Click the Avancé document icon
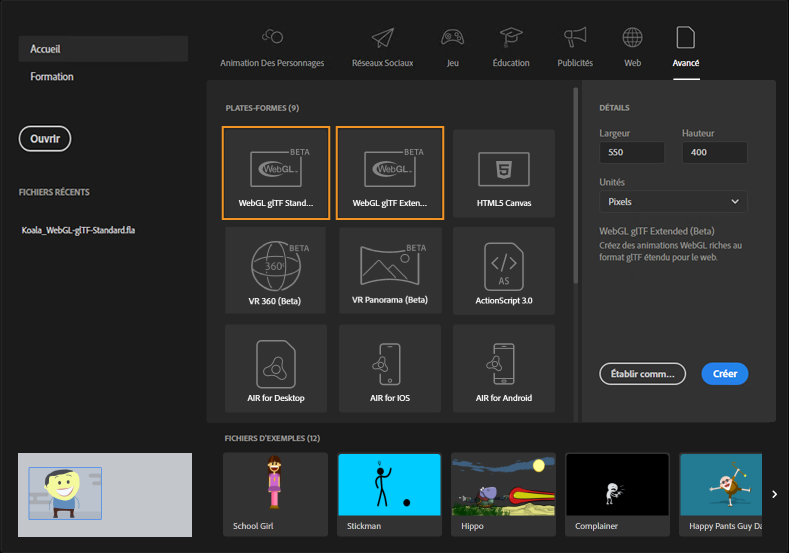 point(686,37)
